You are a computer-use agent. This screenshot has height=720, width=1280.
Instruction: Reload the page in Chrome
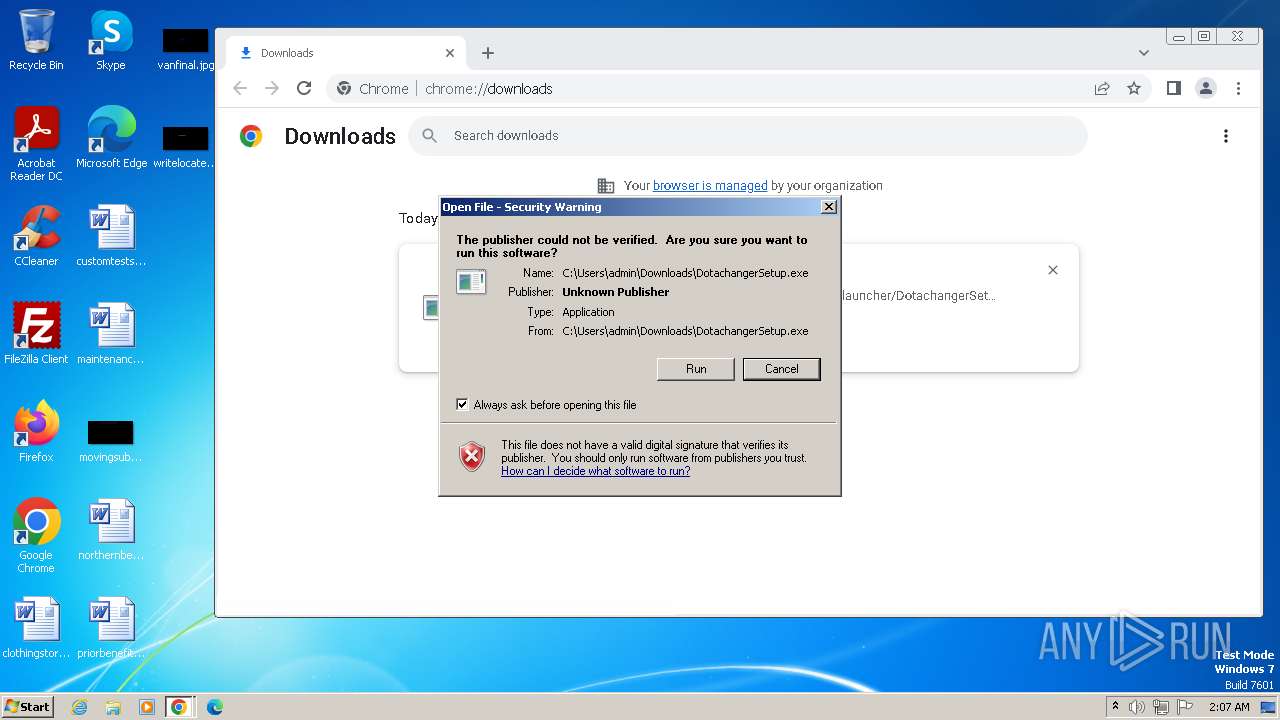tap(304, 88)
